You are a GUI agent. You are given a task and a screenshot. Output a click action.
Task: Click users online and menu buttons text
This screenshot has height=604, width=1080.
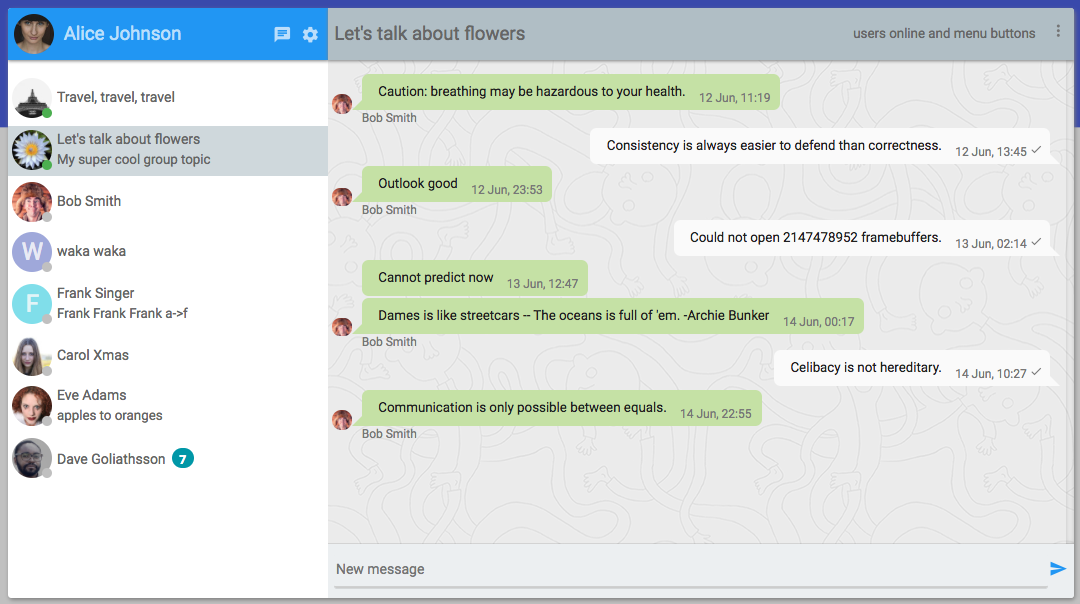(944, 34)
